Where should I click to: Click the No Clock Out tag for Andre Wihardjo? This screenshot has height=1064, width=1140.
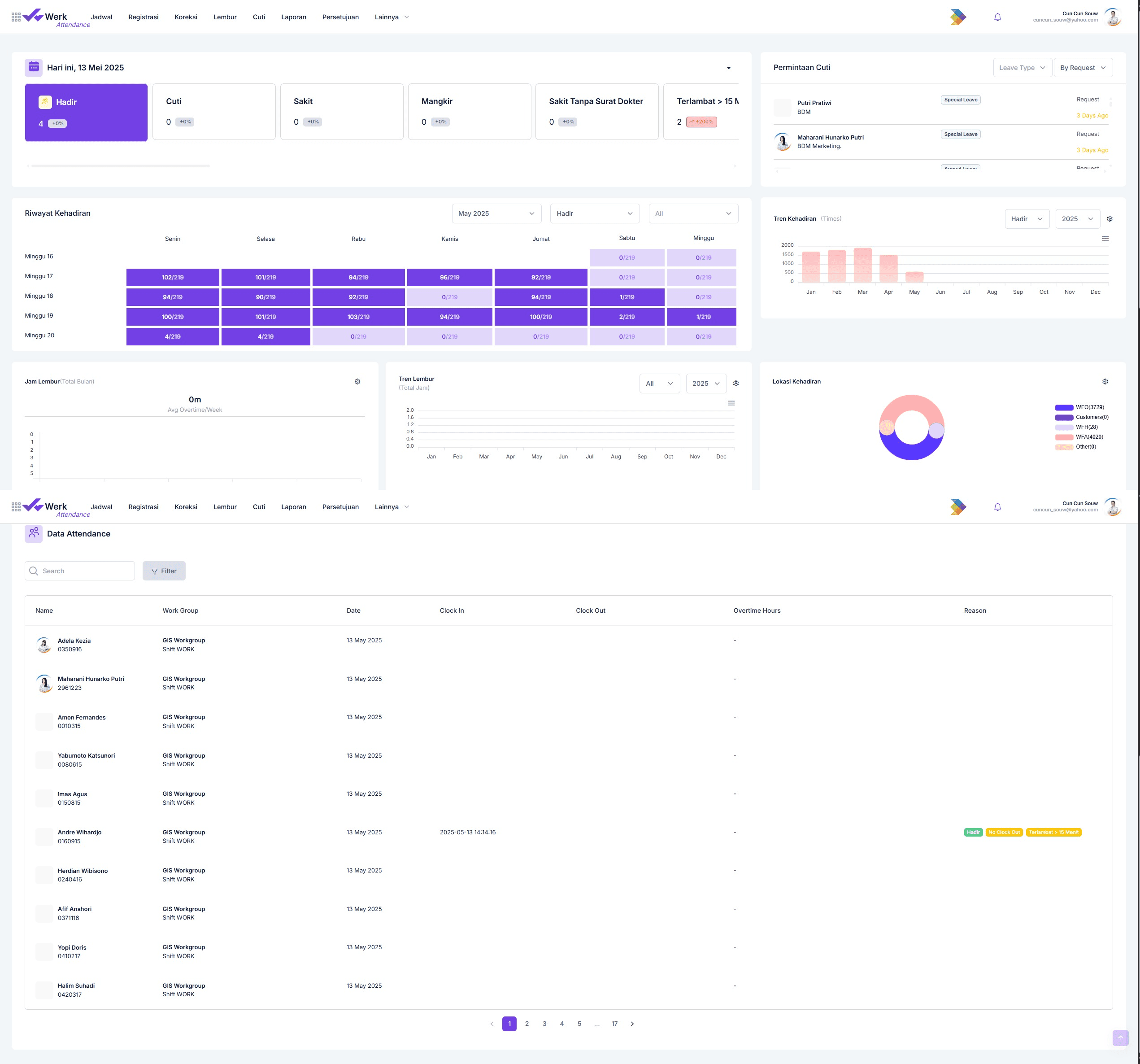pyautogui.click(x=1004, y=832)
